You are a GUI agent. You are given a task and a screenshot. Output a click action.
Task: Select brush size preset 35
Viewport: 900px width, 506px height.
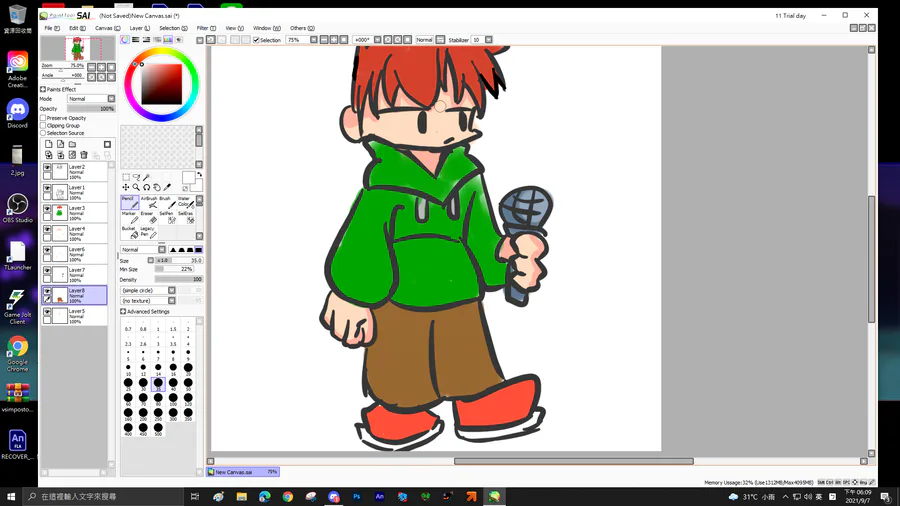click(158, 384)
